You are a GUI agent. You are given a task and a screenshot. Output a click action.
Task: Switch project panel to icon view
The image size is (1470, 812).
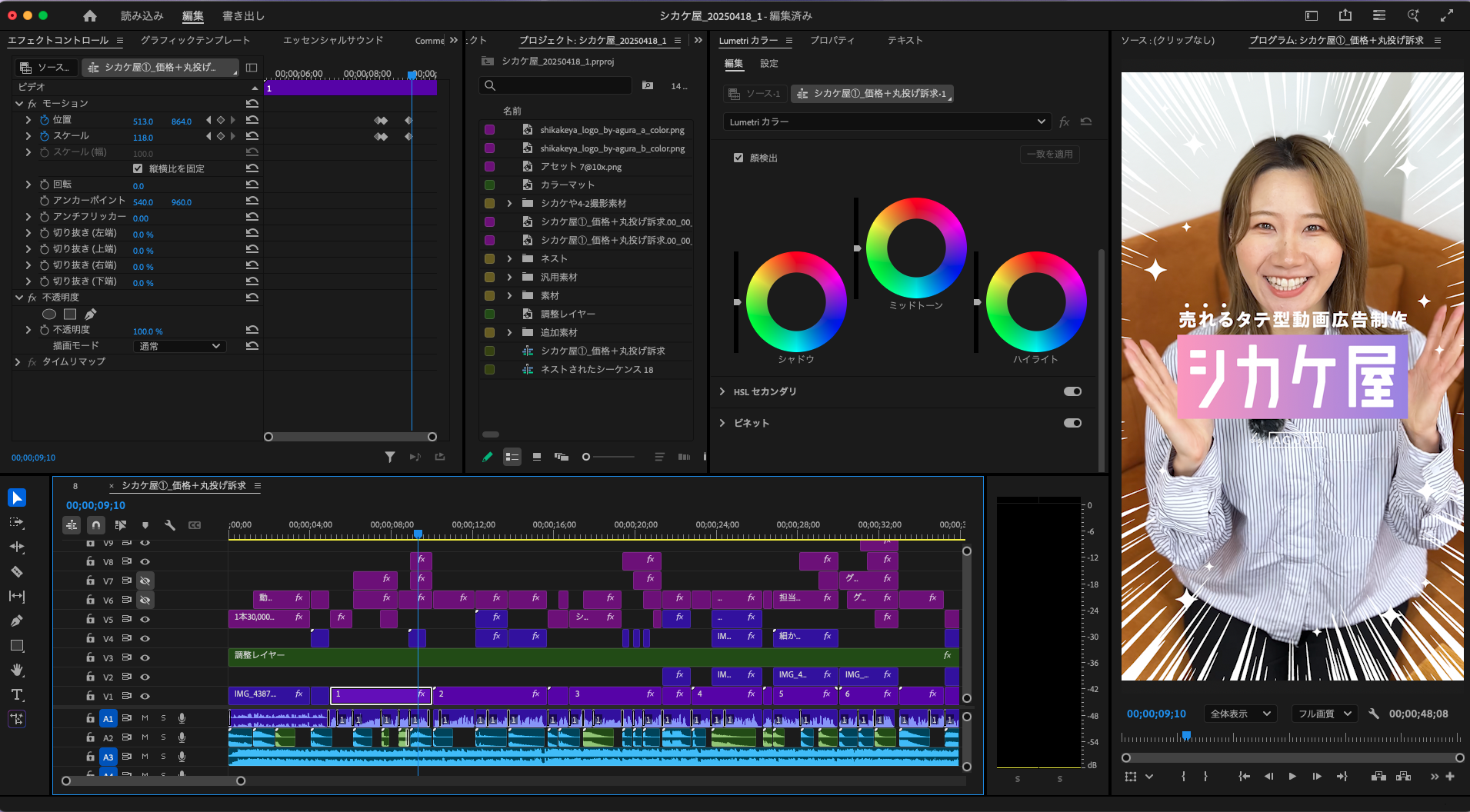click(x=537, y=457)
